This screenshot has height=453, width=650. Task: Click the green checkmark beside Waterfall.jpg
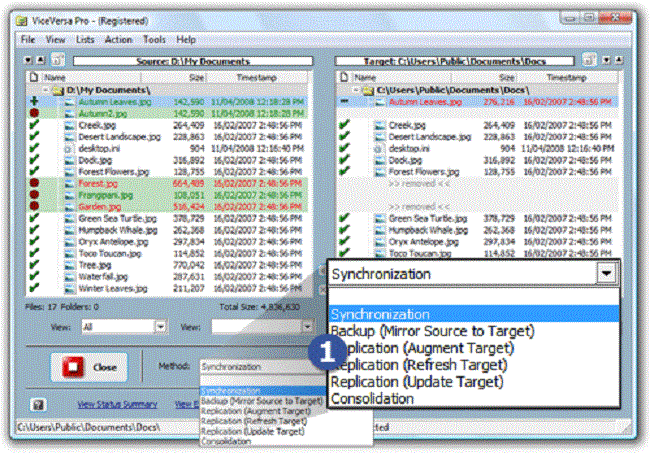click(34, 276)
